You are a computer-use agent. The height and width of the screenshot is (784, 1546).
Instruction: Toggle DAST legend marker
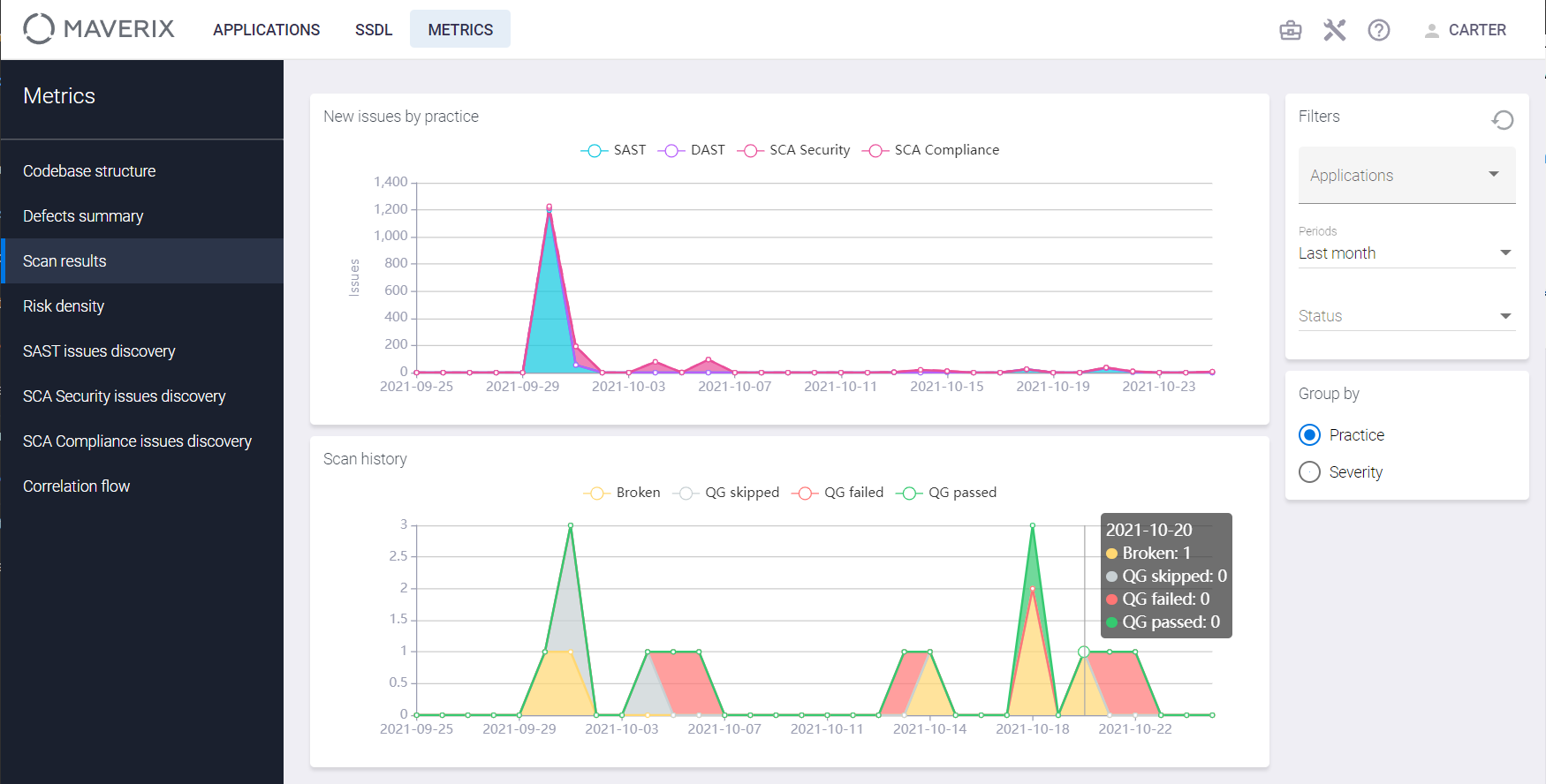pos(671,151)
